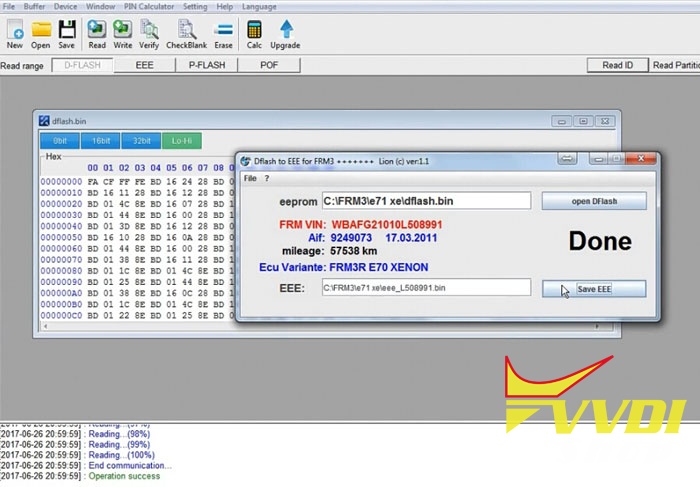The width and height of the screenshot is (700, 487).
Task: Click the EEE output path field
Action: click(x=426, y=287)
